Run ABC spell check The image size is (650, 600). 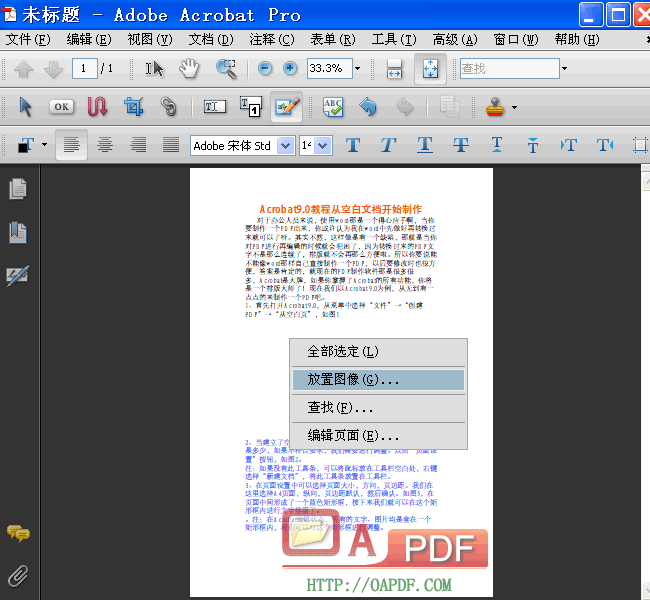tap(333, 107)
